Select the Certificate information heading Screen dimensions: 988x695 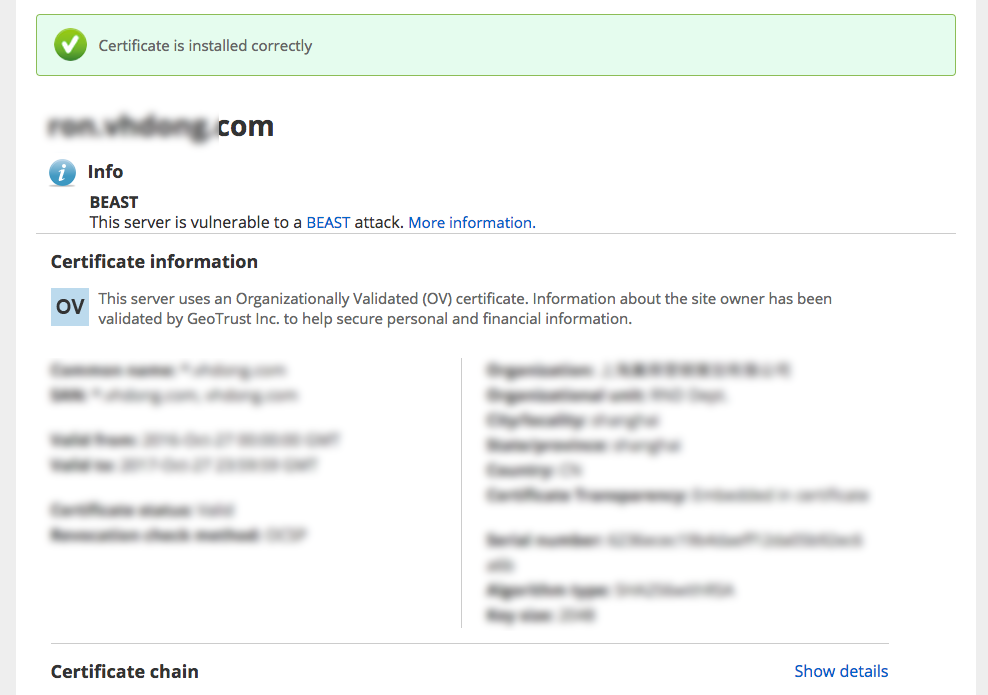point(154,261)
